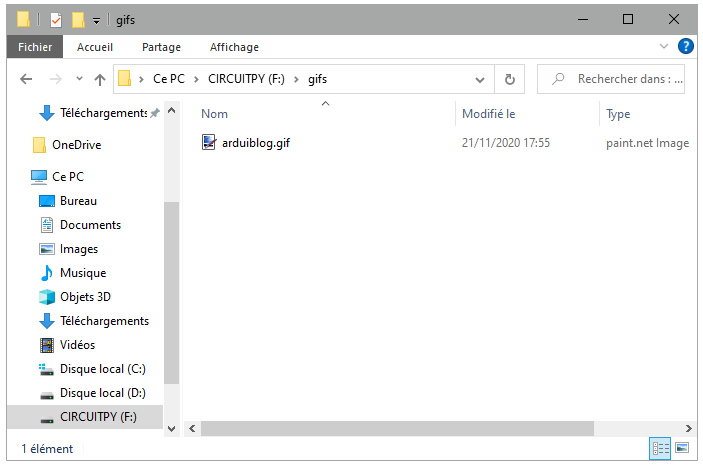Go back with the left arrow
Image resolution: width=703 pixels, height=465 pixels.
tap(26, 79)
